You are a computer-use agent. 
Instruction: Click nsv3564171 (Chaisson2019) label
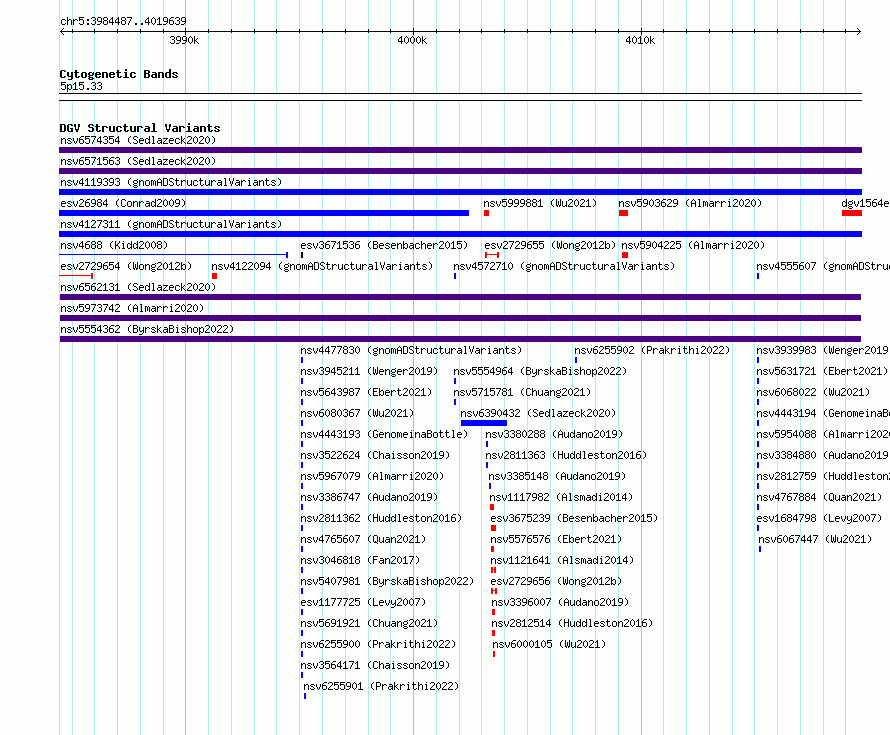pyautogui.click(x=375, y=665)
